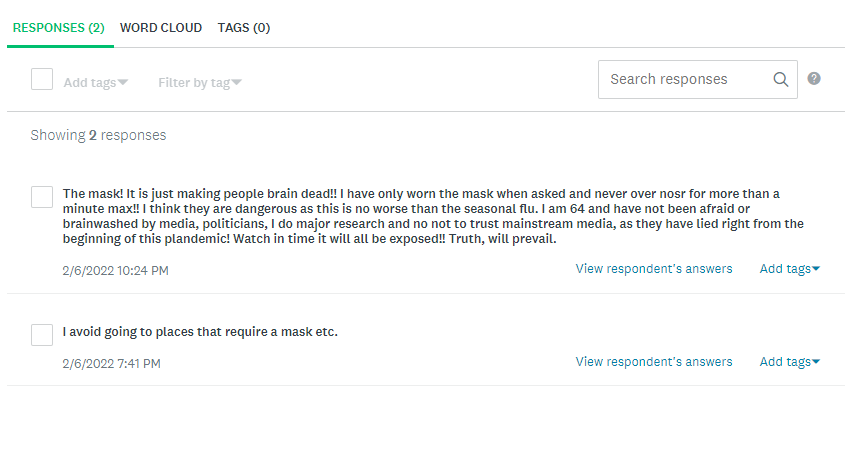Click the 2/6/2022 7:41 PM timestamp
Screen dimensions: 856x472
point(111,364)
